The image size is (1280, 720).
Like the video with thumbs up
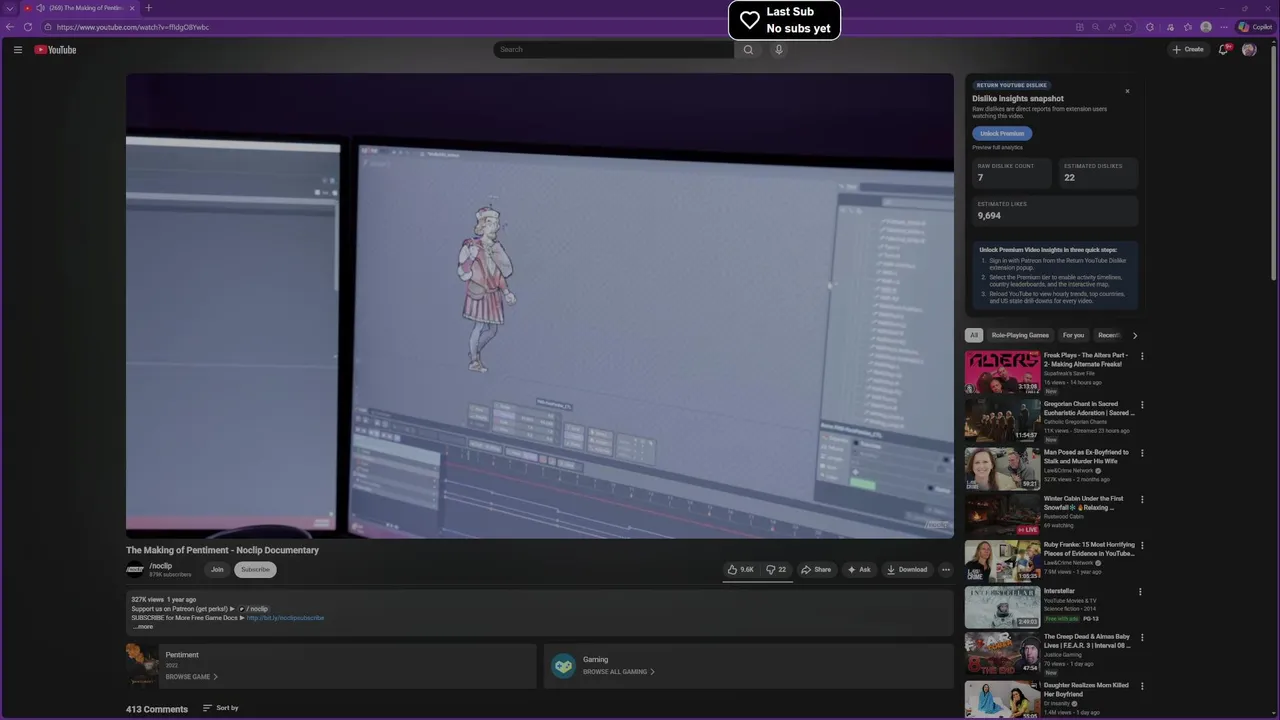click(741, 570)
